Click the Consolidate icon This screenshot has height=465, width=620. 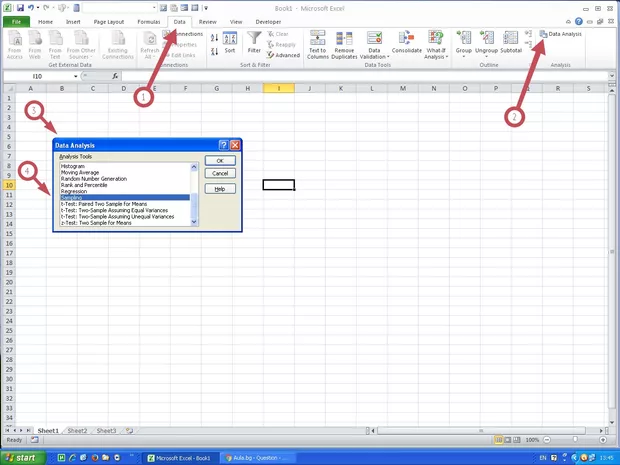[x=406, y=40]
